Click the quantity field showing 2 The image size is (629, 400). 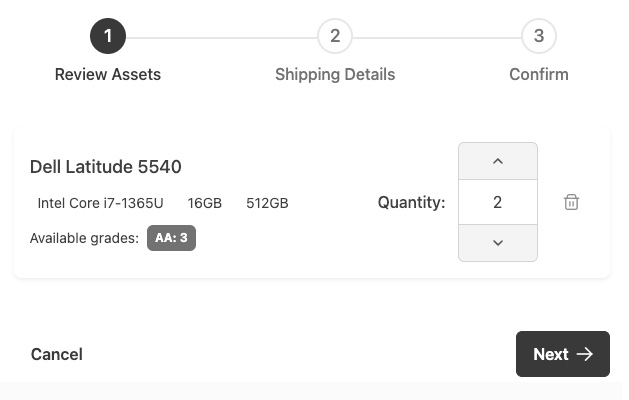coord(498,202)
